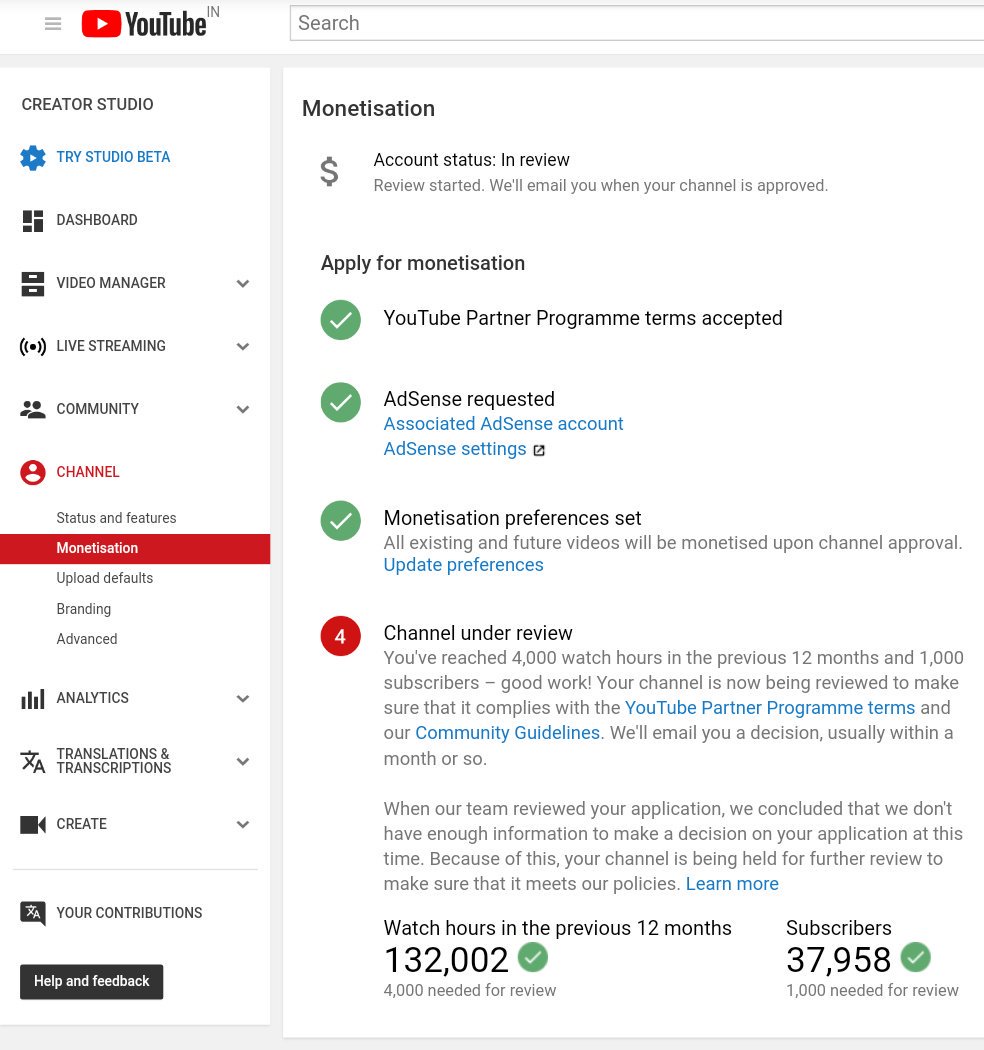
Task: Open the AdSense settings link
Action: click(455, 449)
